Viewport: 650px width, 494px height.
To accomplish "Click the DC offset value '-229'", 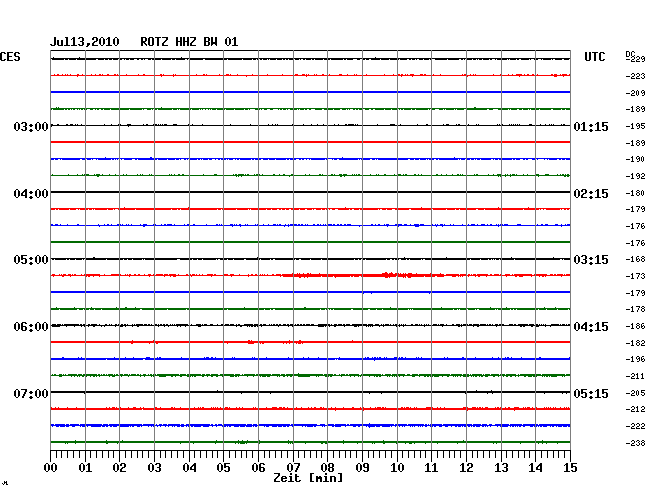I will (636, 59).
